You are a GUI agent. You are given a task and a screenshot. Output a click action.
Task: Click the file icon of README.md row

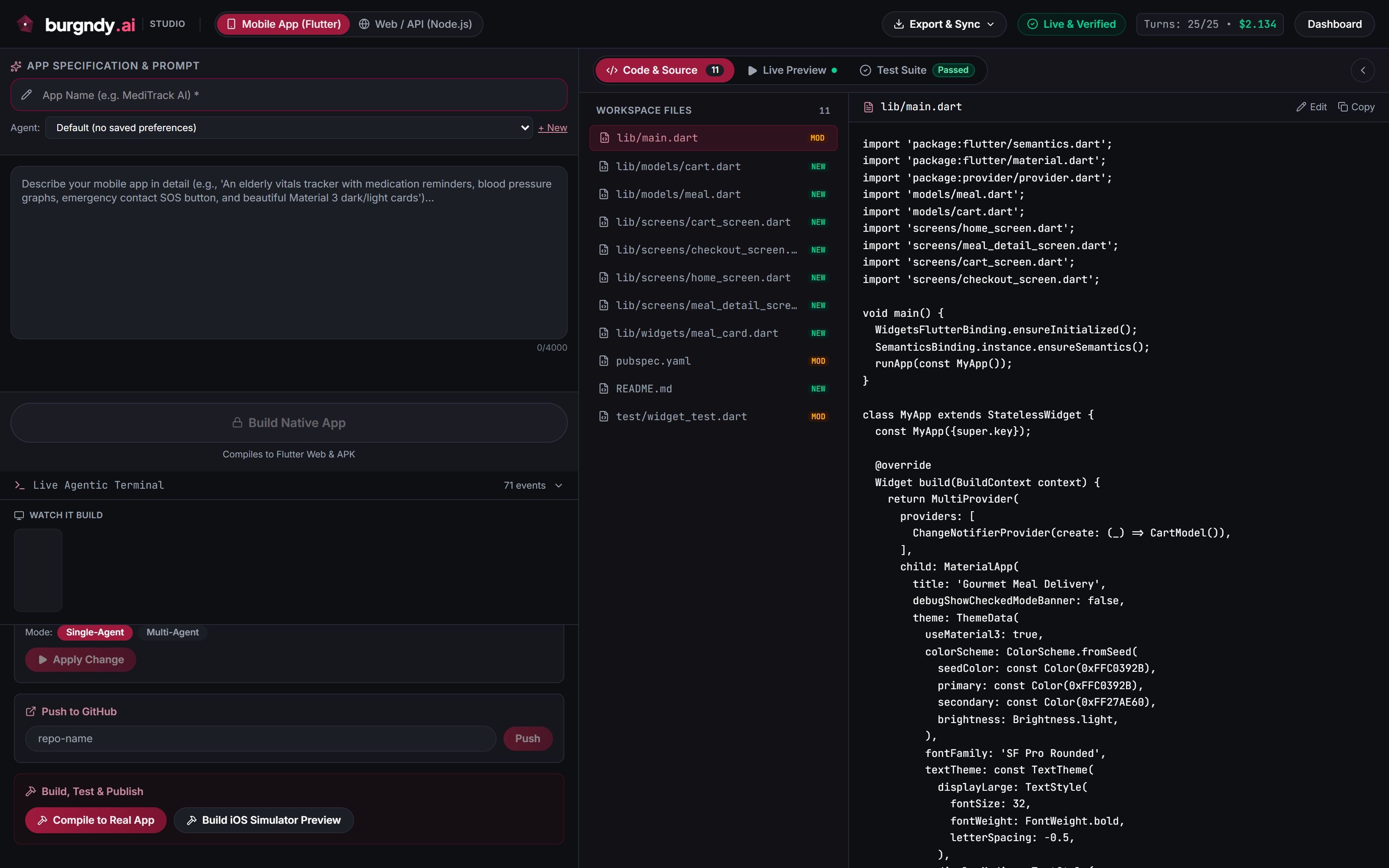pyautogui.click(x=604, y=389)
